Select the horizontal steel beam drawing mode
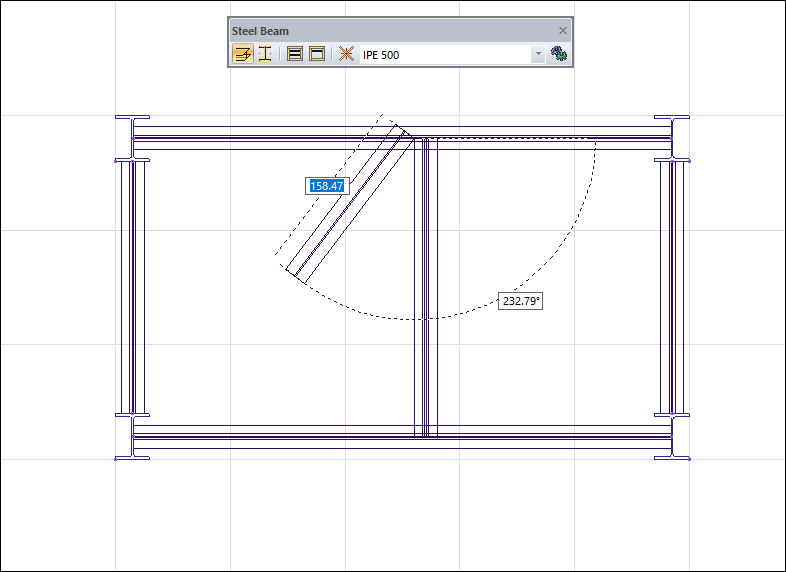The image size is (786, 572). tap(243, 54)
